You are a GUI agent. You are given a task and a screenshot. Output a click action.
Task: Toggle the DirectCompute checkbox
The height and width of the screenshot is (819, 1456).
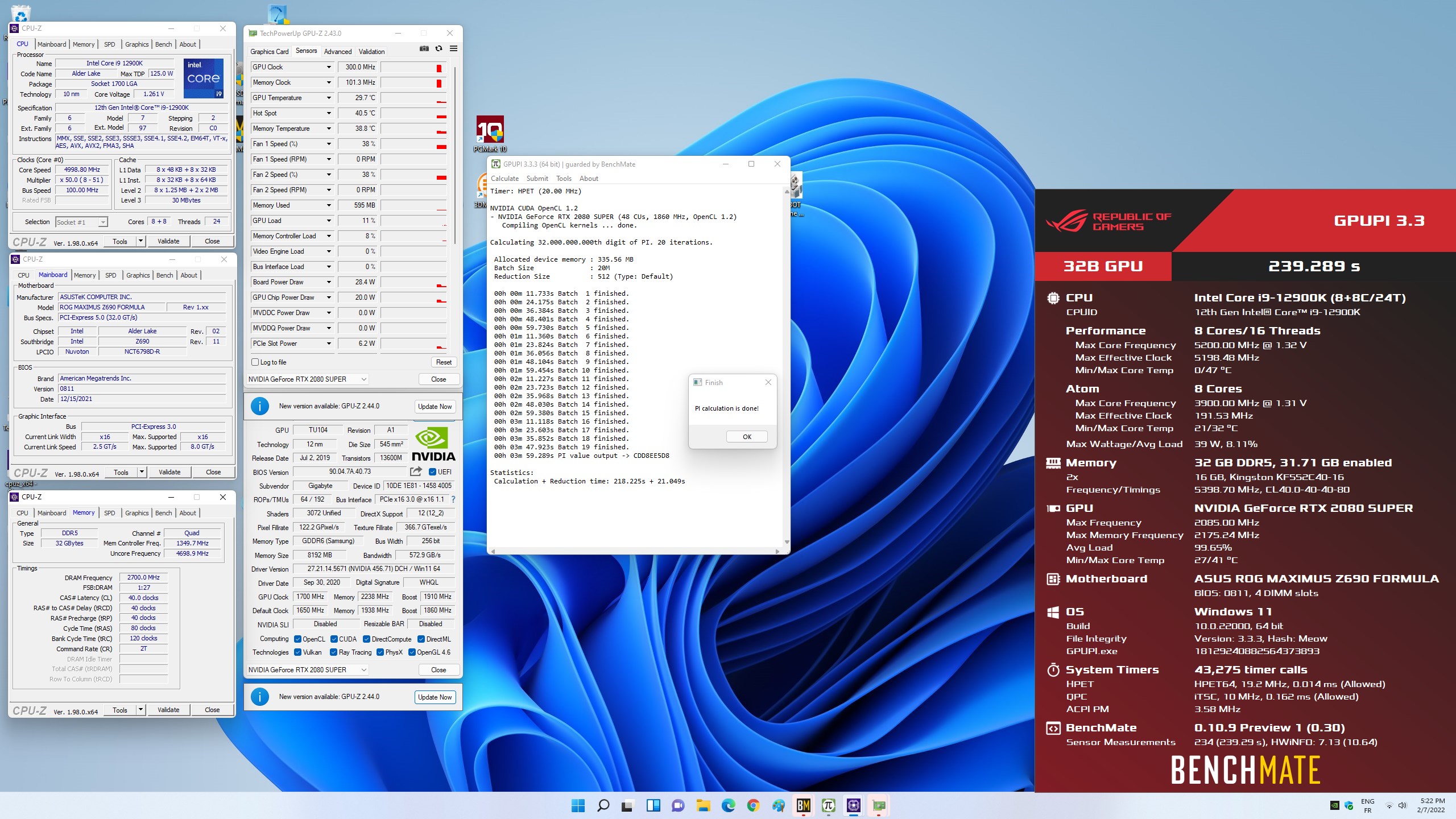click(367, 639)
